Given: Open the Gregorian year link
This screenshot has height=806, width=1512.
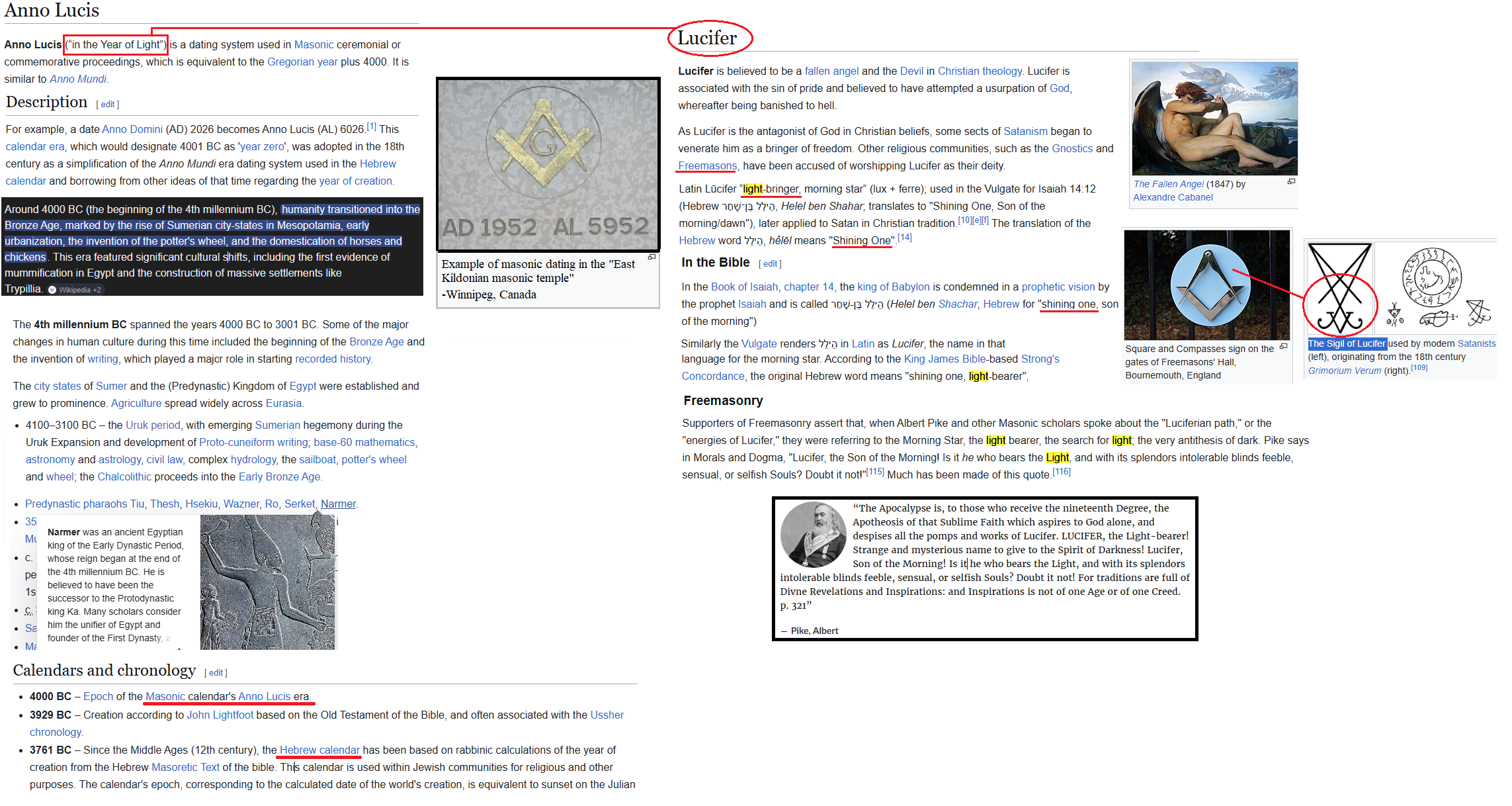Looking at the screenshot, I should (x=302, y=62).
